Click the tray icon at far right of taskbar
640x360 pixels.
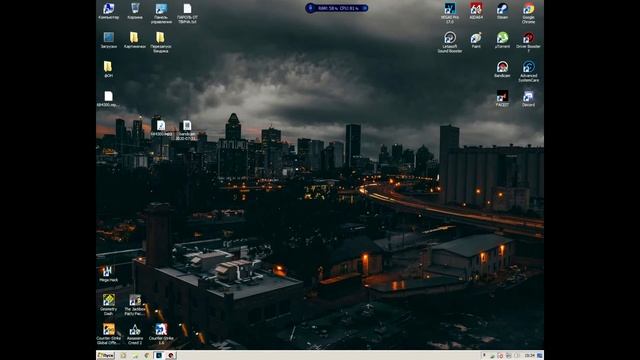tap(540, 356)
